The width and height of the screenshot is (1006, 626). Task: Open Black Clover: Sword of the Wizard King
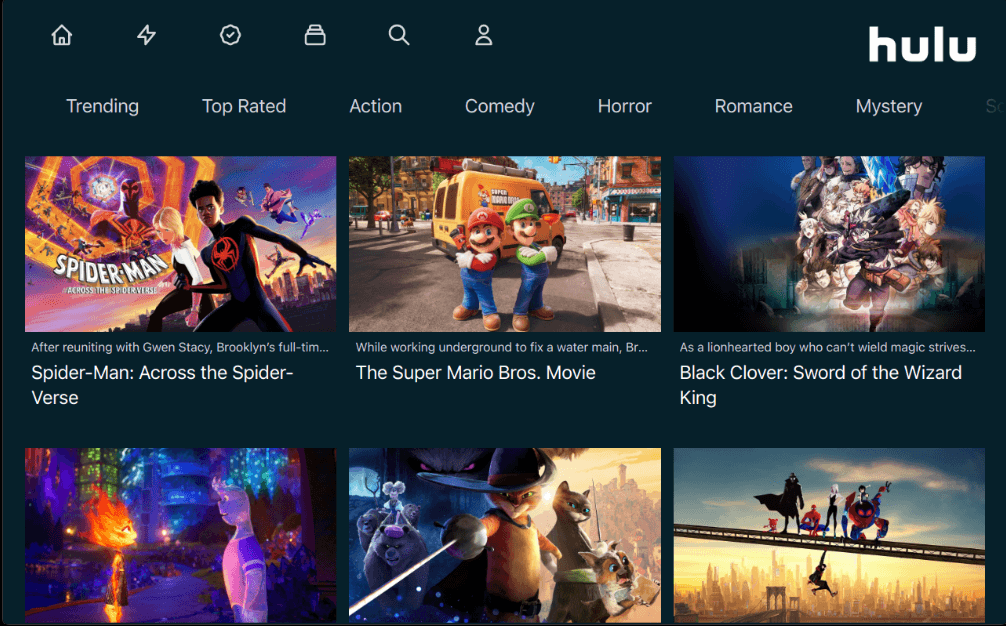point(820,385)
